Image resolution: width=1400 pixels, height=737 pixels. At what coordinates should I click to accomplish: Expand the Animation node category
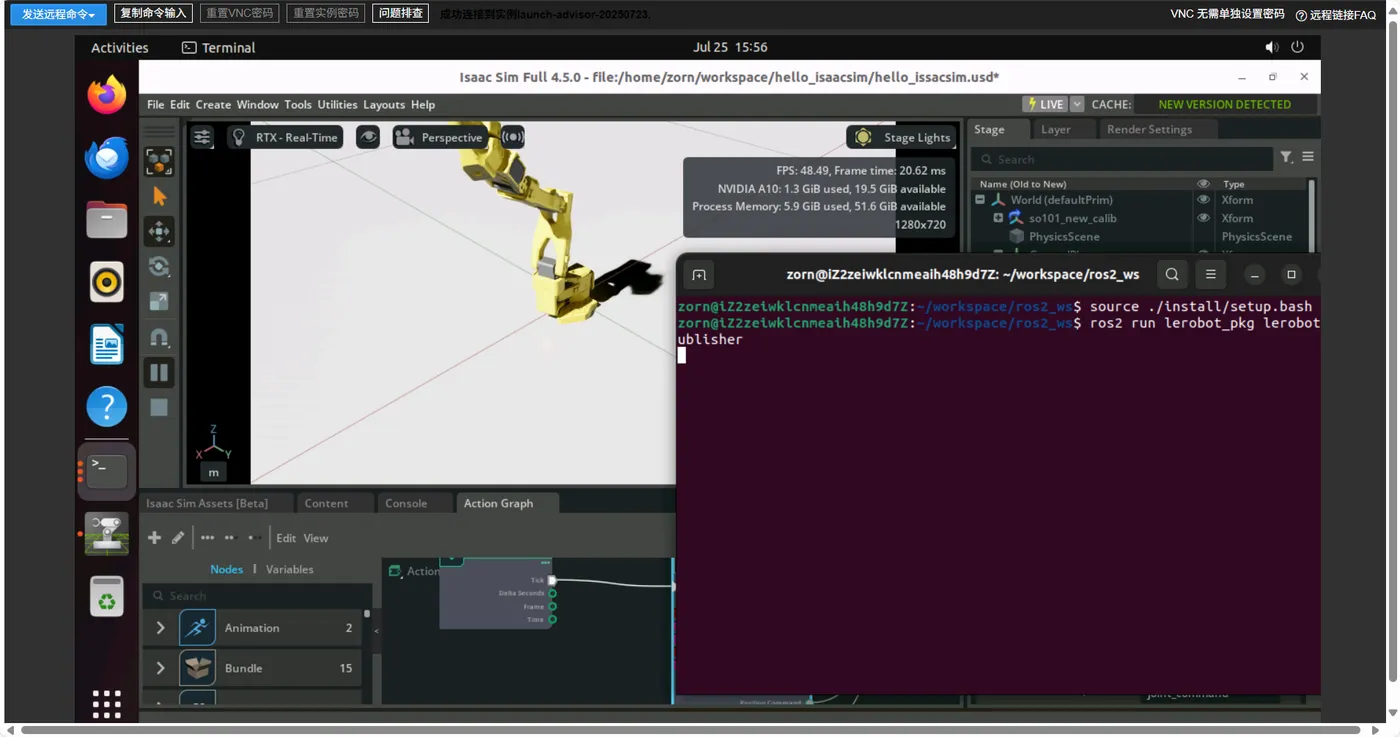tap(160, 628)
